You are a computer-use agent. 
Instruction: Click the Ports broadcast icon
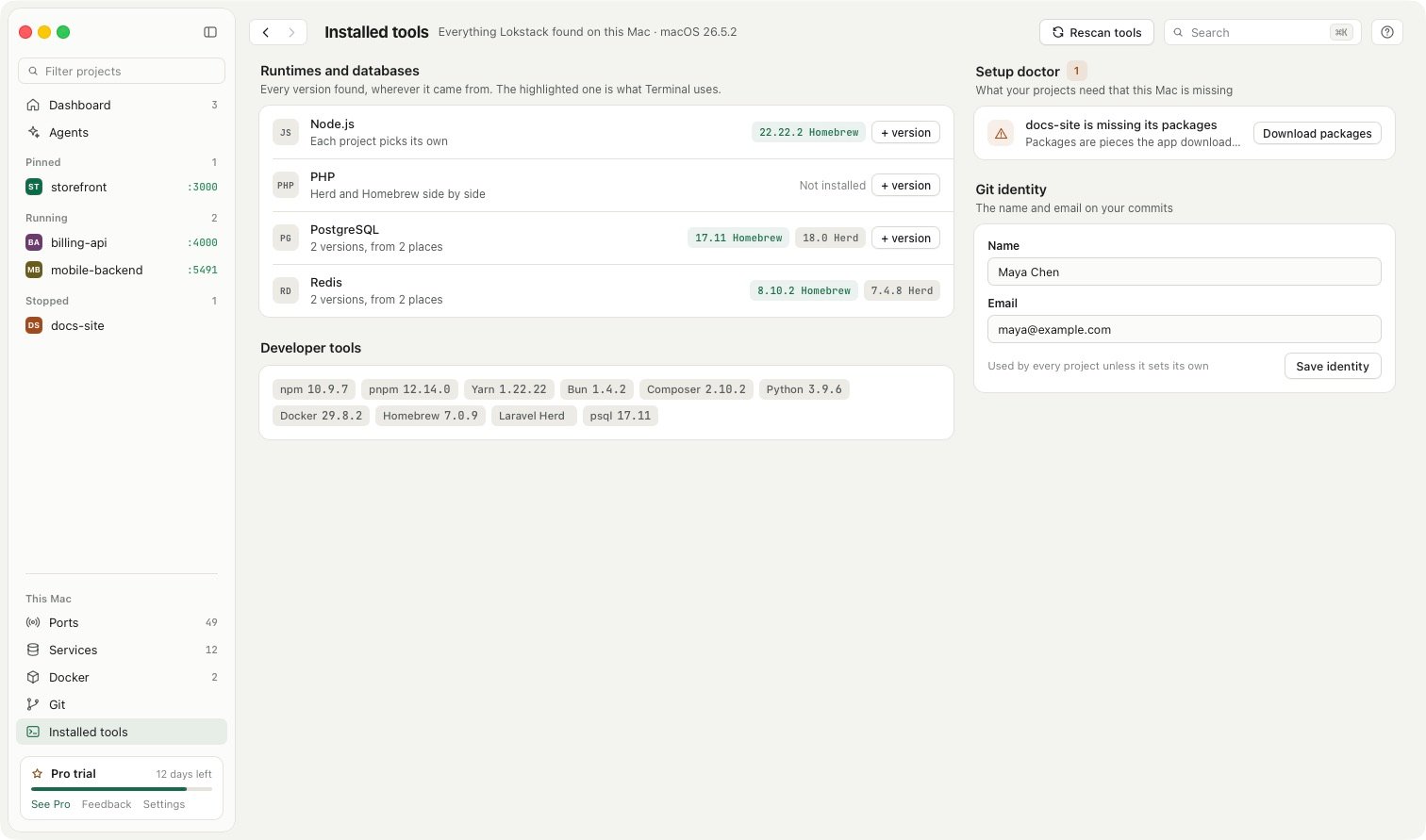click(x=33, y=622)
